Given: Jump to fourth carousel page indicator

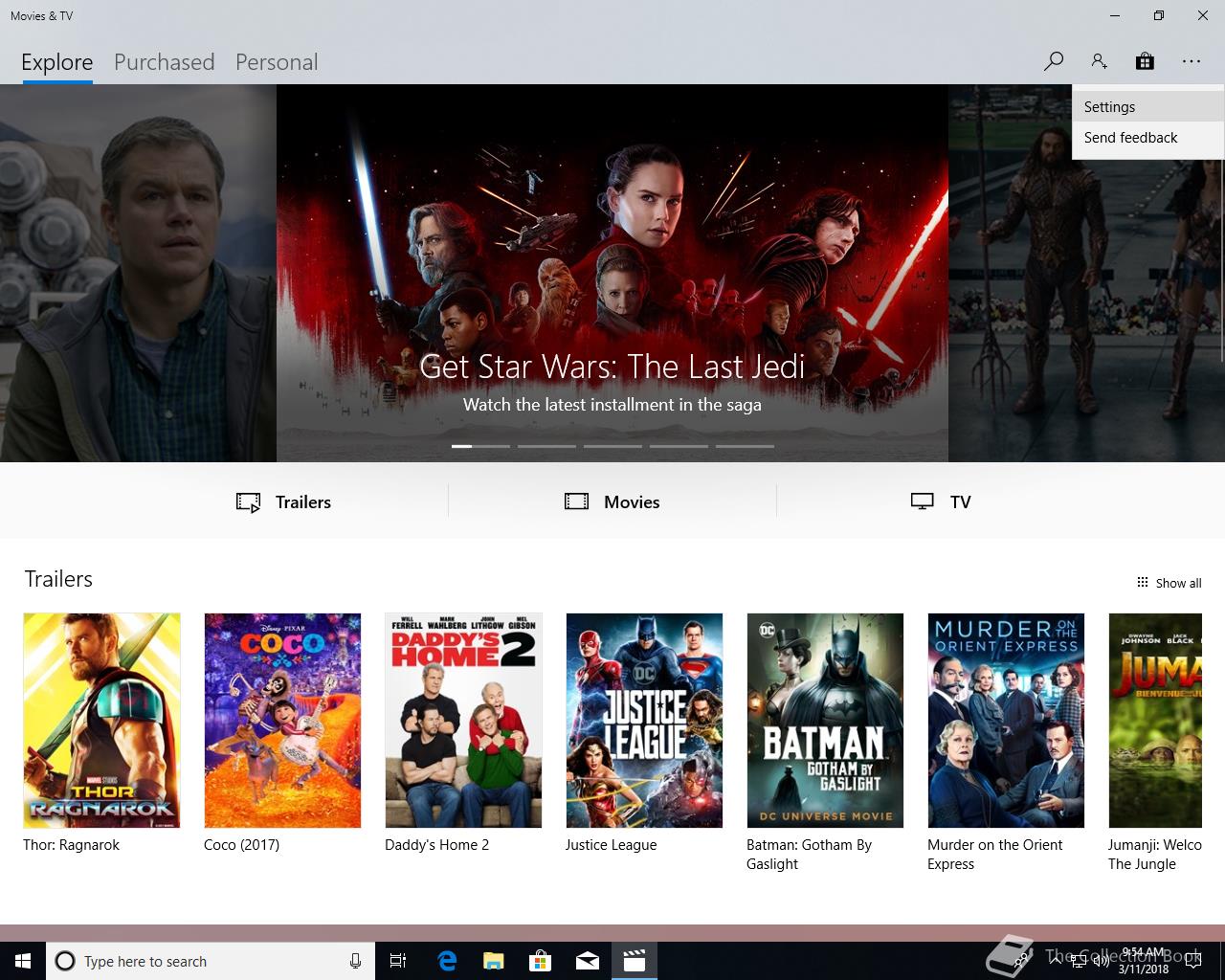Looking at the screenshot, I should [x=679, y=446].
